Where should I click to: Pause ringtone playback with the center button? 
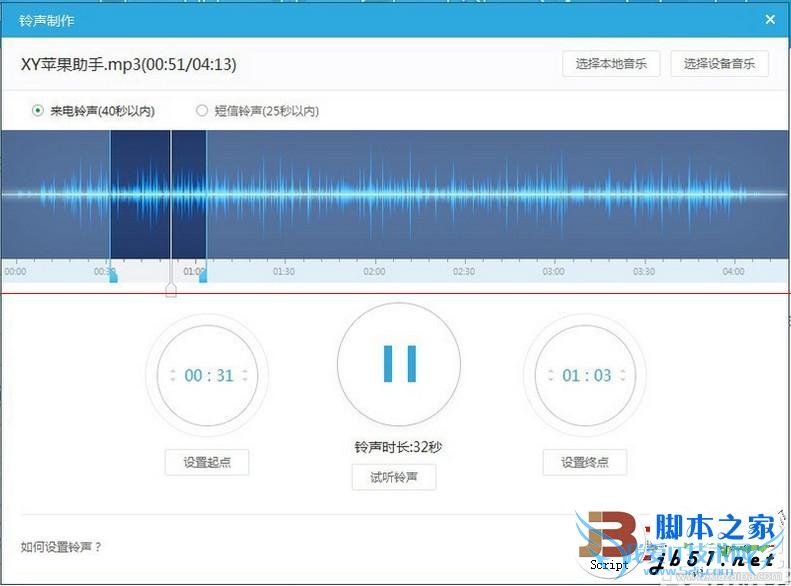pyautogui.click(x=399, y=364)
